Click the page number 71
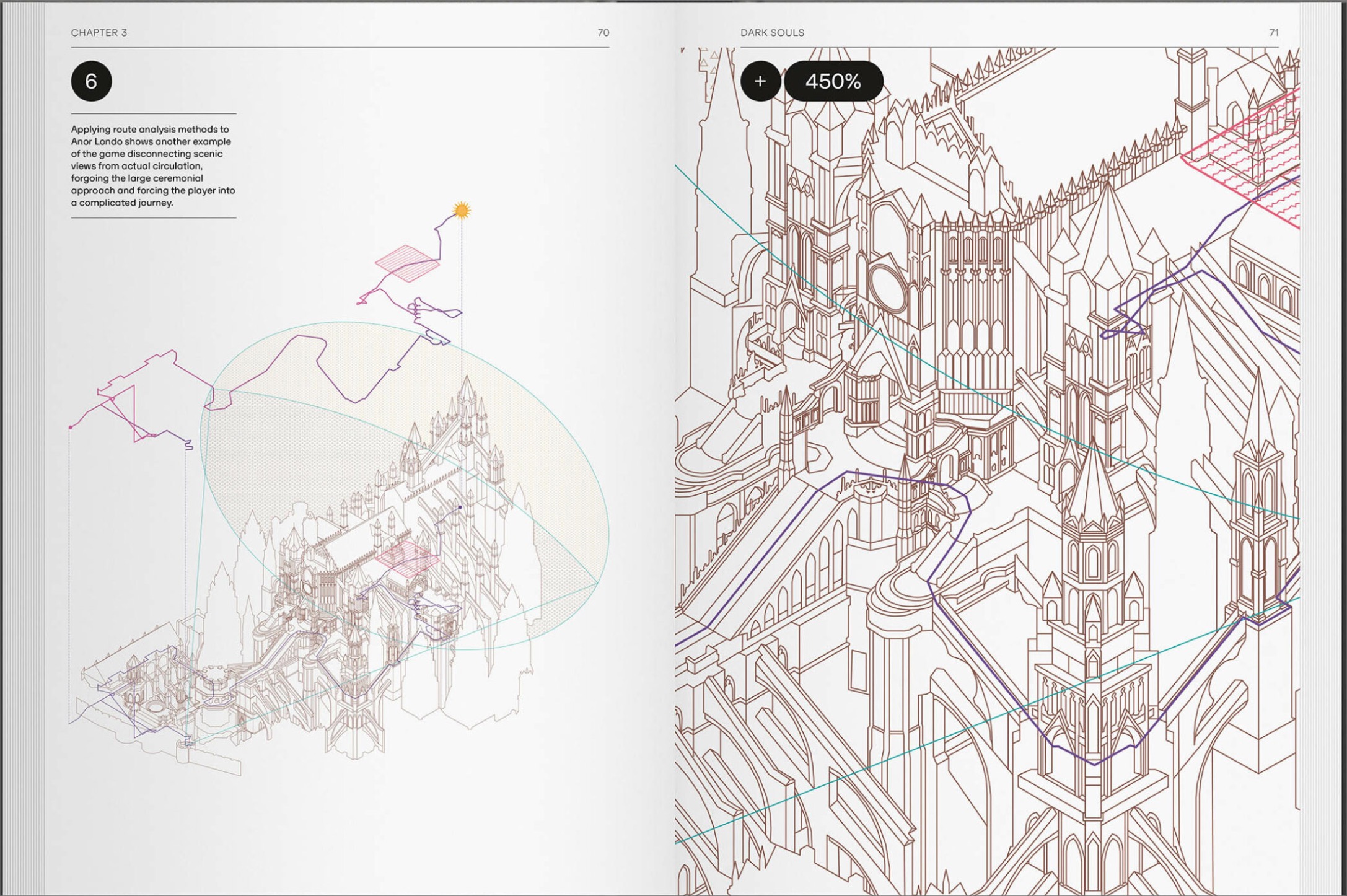This screenshot has width=1347, height=896. (1273, 33)
